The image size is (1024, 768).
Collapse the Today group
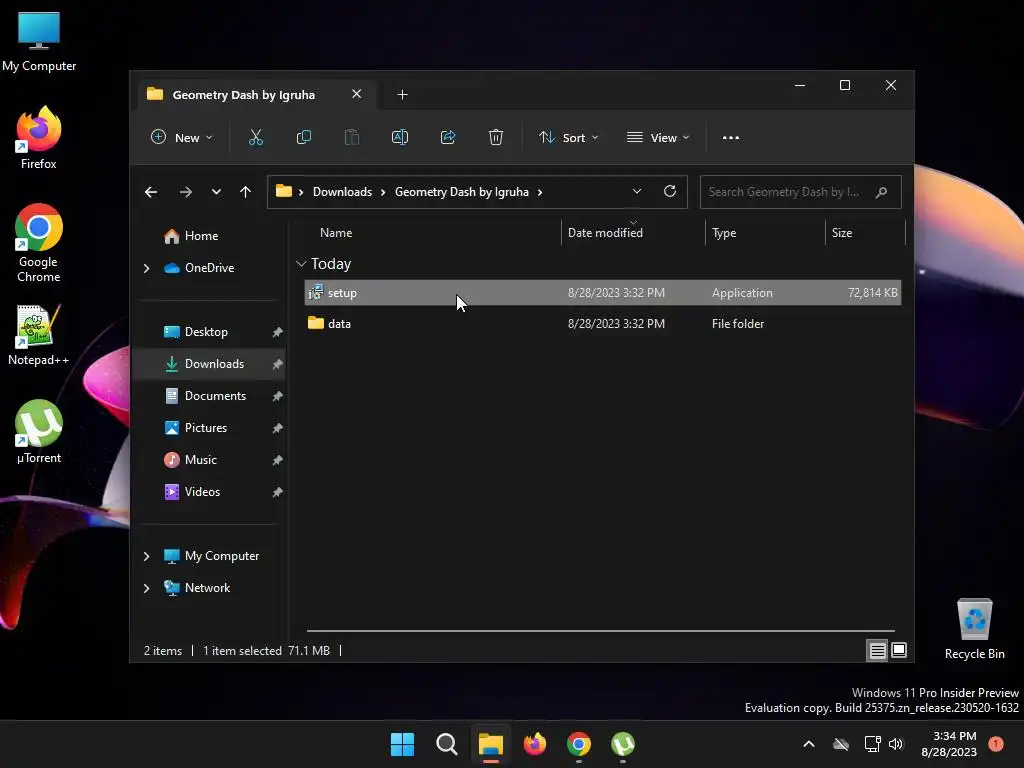point(301,264)
